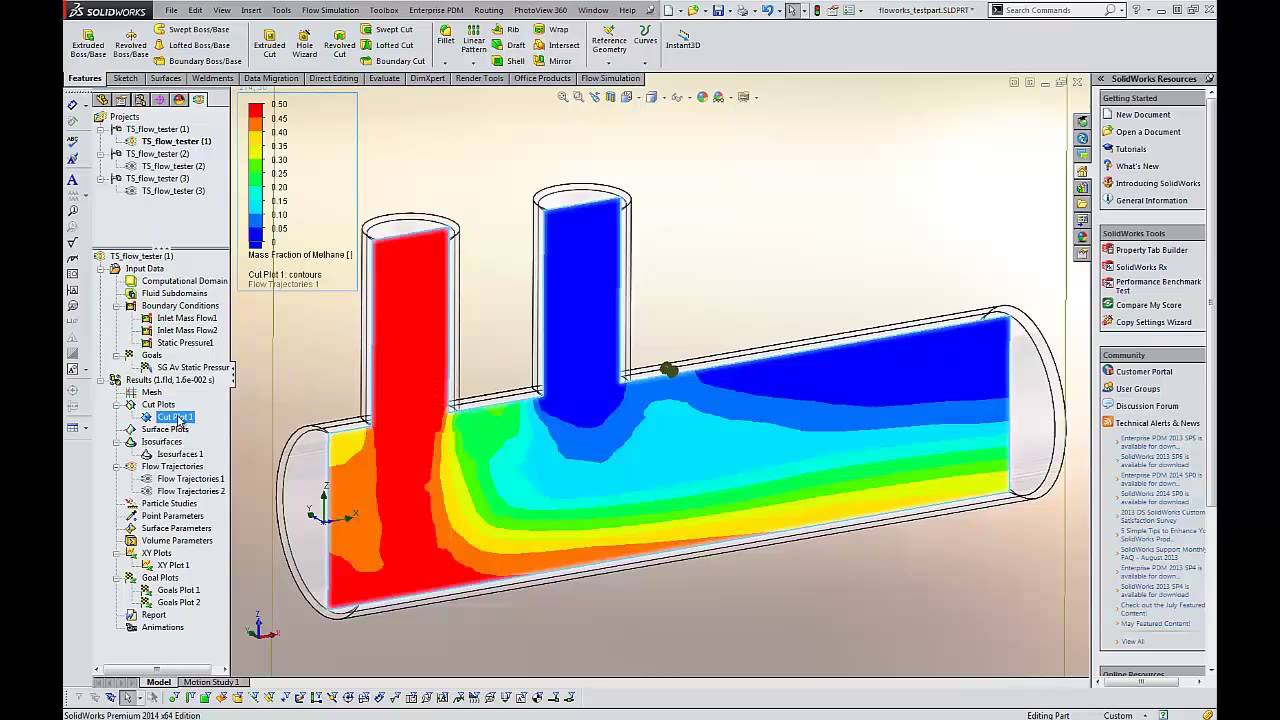Collapse the Boundary Conditions tree node

116,306
